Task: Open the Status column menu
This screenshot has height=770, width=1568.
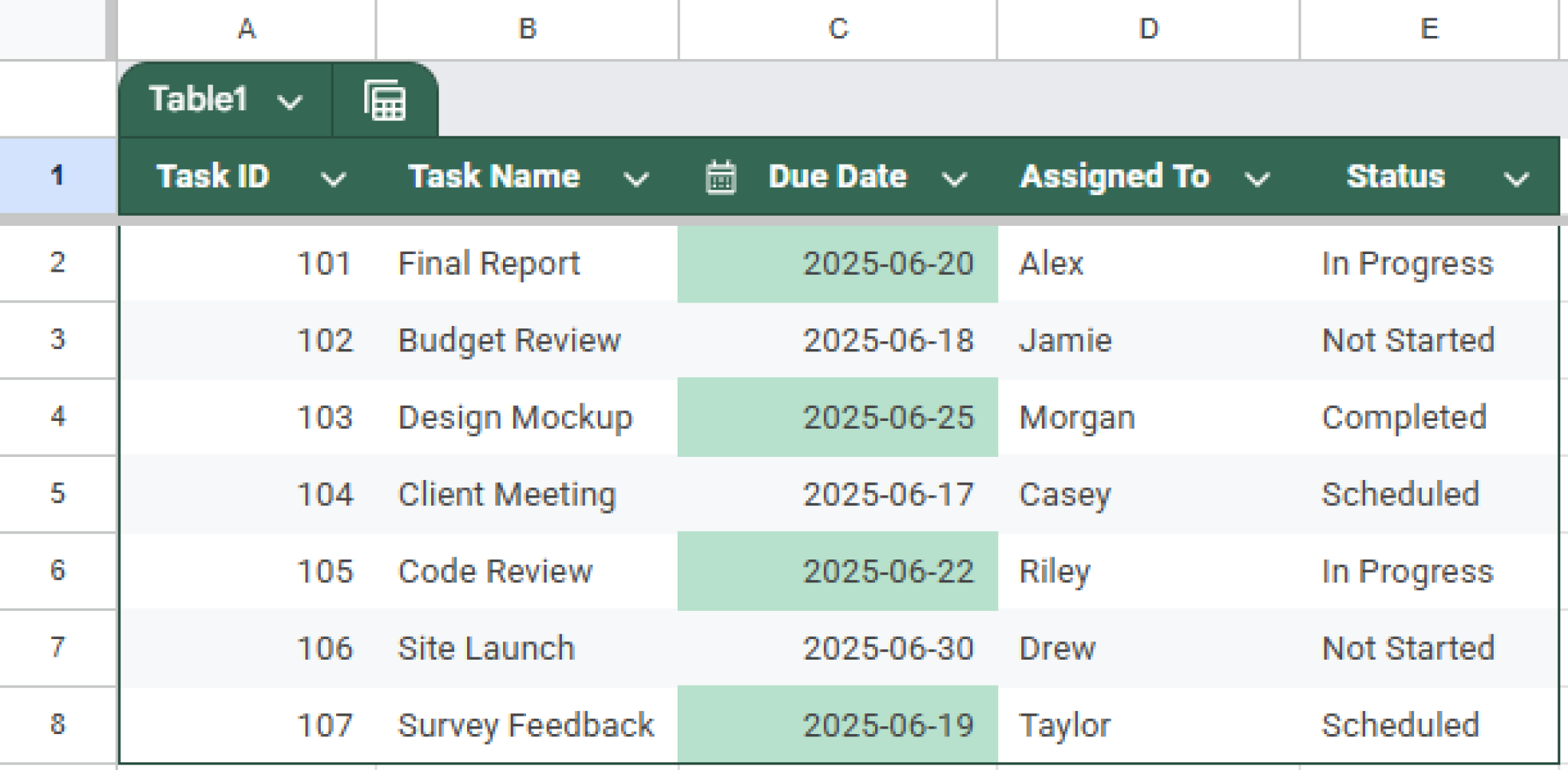Action: (1515, 180)
